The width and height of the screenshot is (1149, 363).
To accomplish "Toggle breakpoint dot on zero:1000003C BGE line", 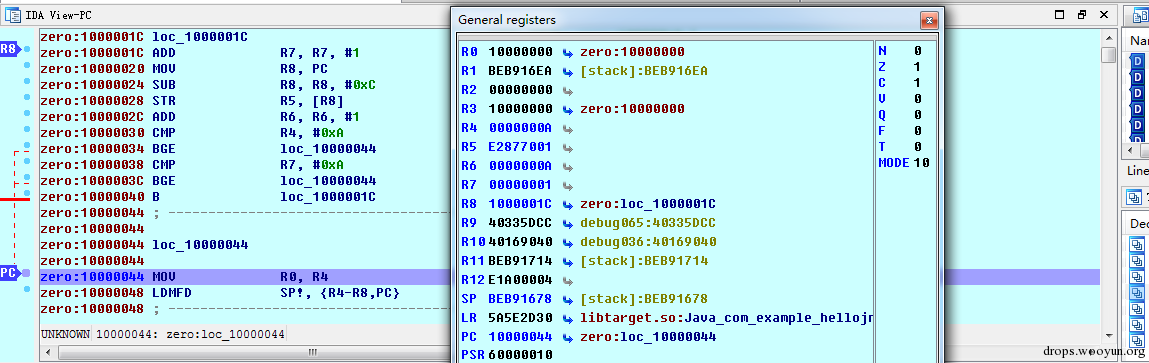I will 26,177.
